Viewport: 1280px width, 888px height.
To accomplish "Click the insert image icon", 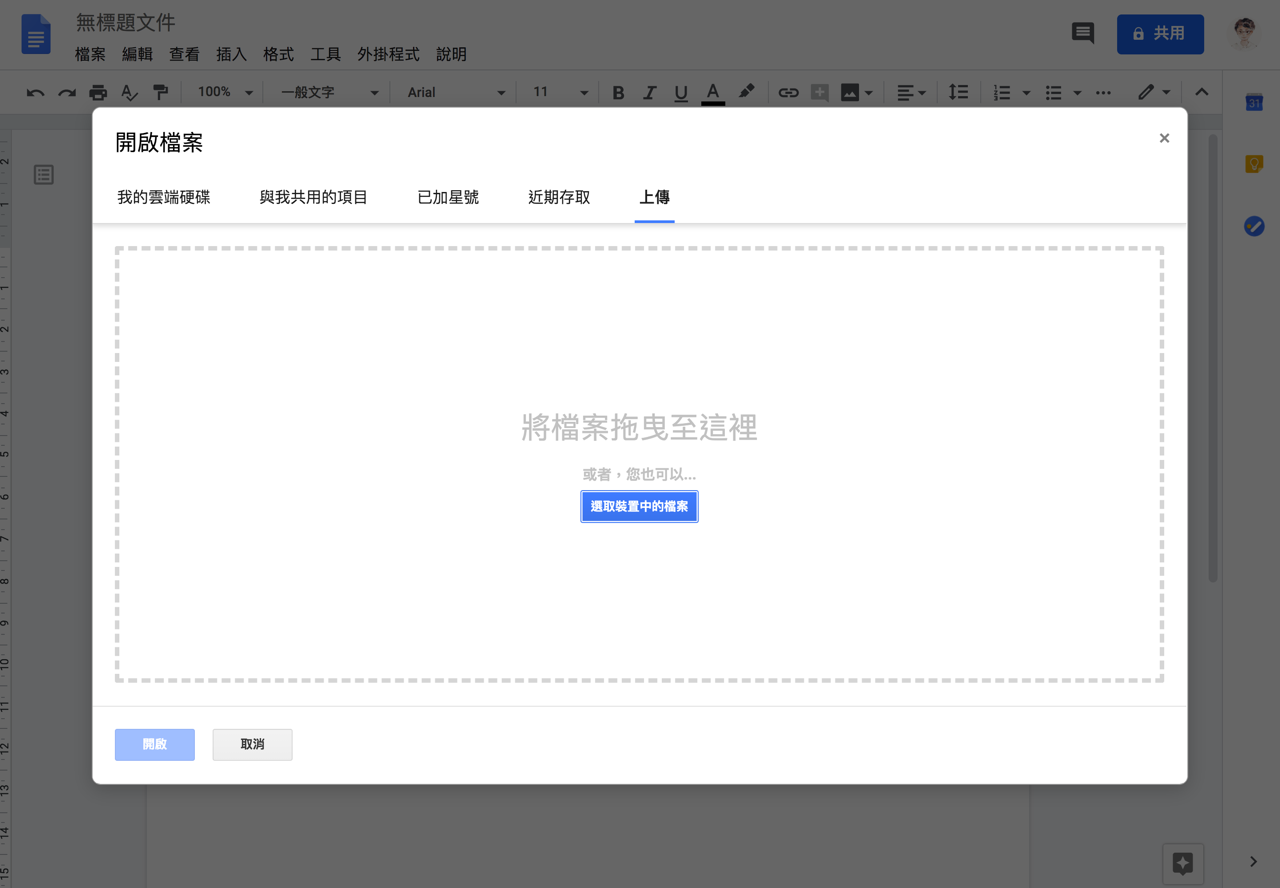I will pyautogui.click(x=850, y=92).
